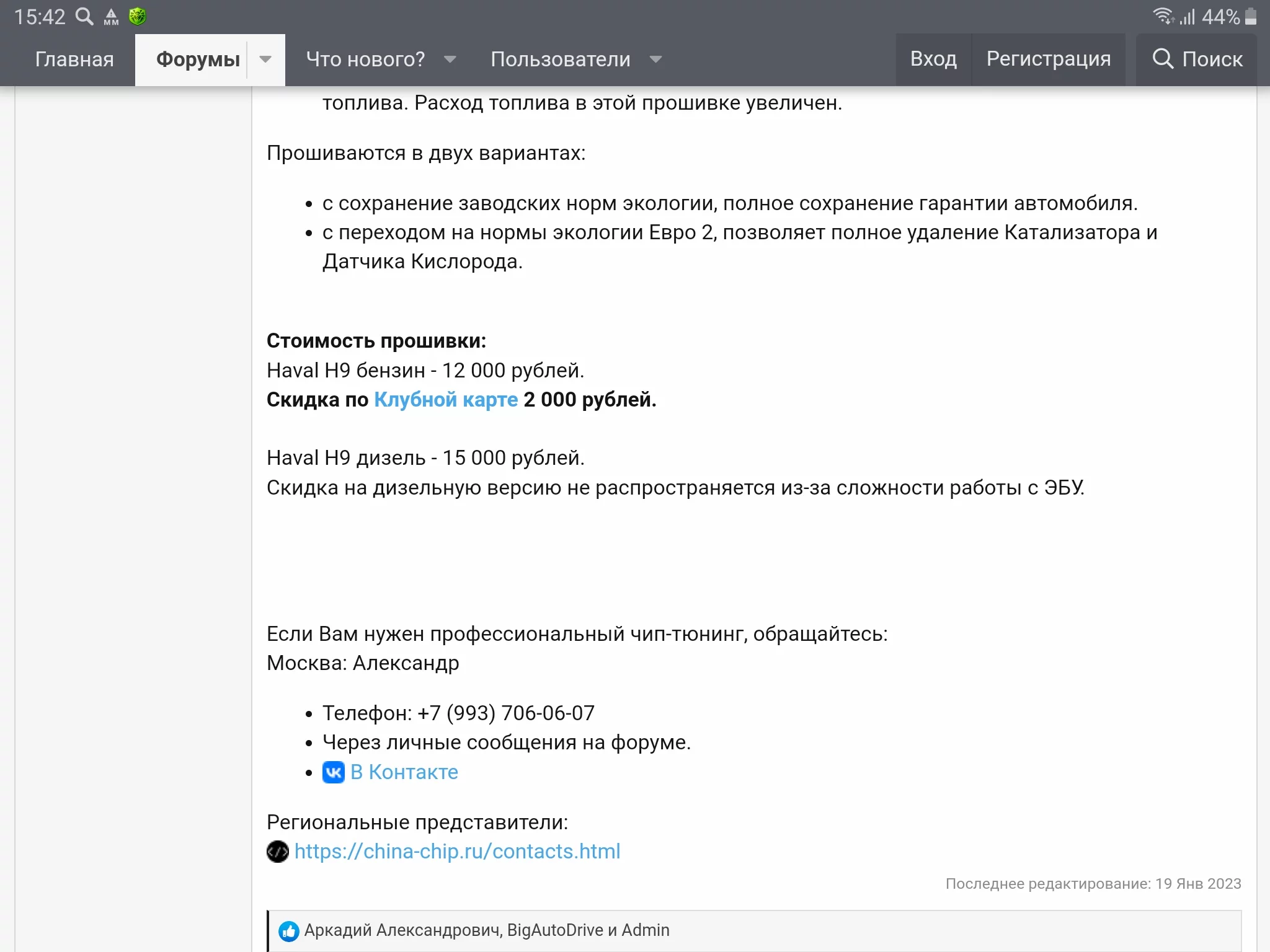Click the thumbs-up like icon
This screenshot has width=1270, height=952.
point(288,931)
